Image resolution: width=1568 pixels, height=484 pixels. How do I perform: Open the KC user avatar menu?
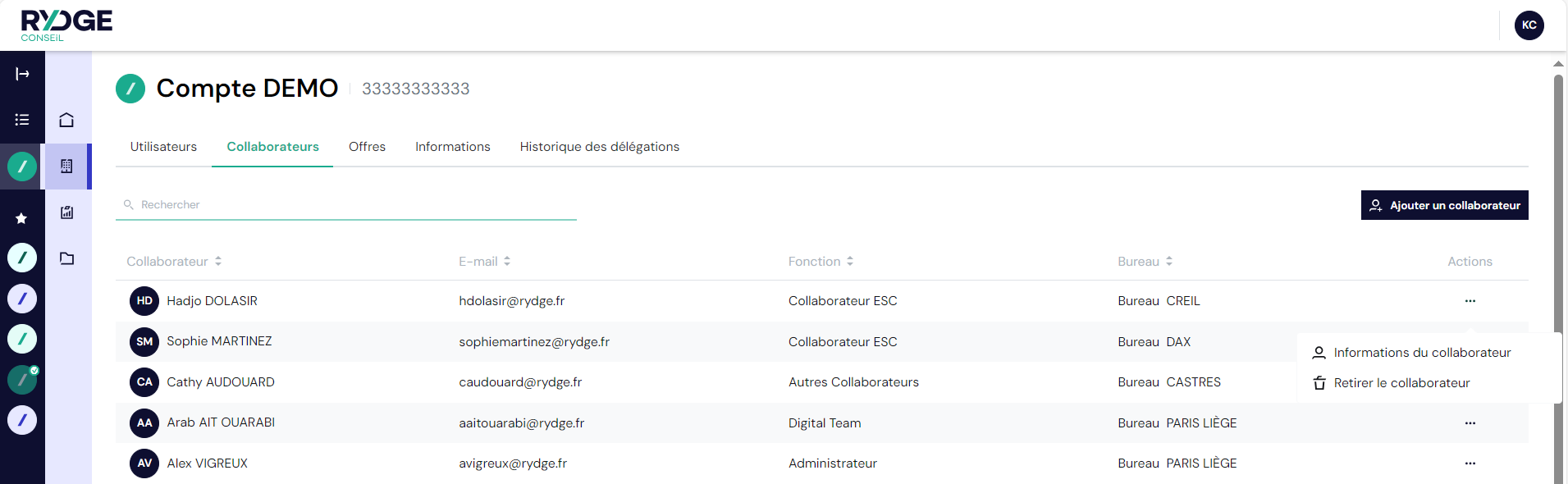1529,25
